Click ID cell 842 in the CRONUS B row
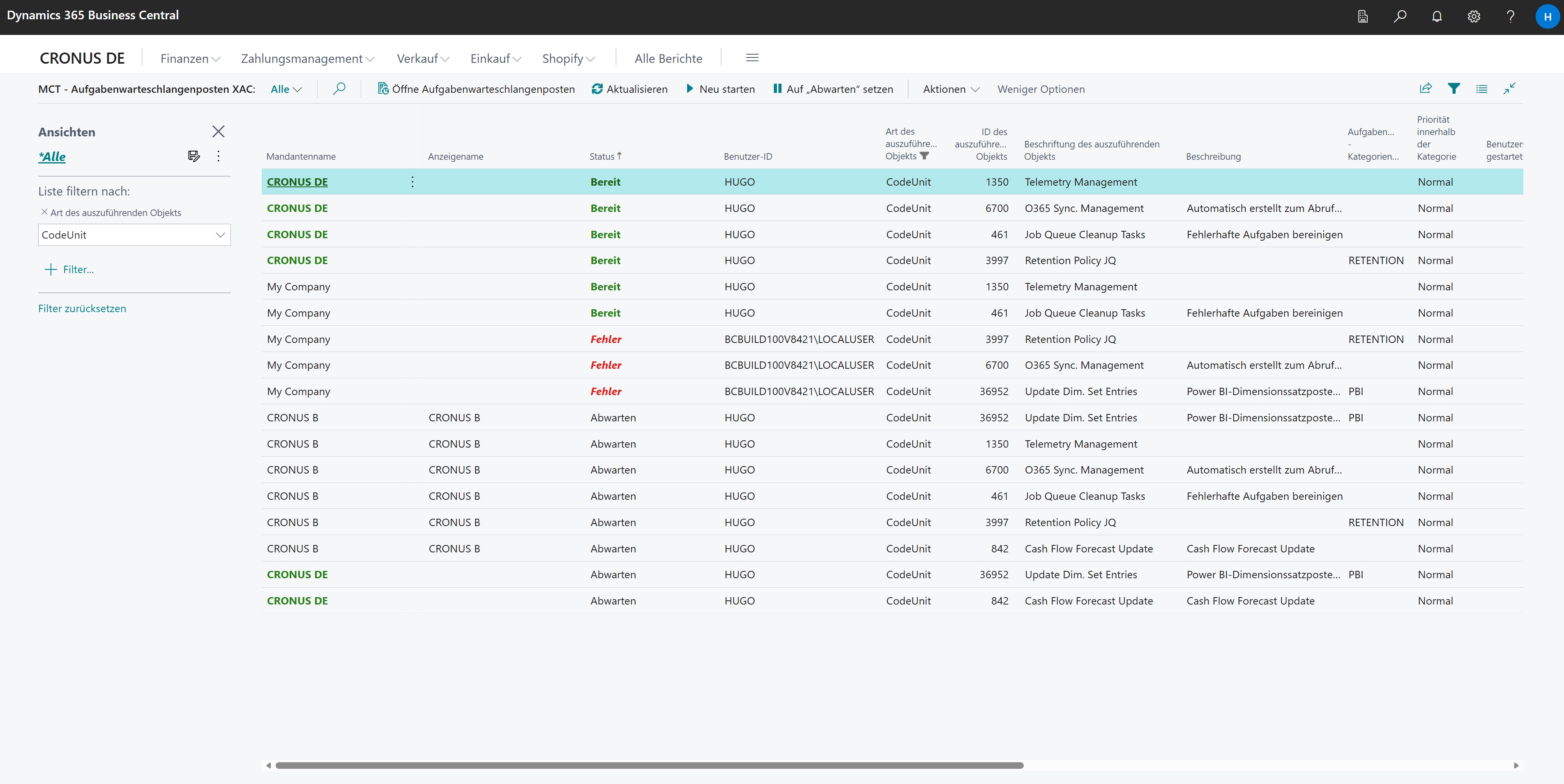The height and width of the screenshot is (784, 1564). coord(1000,549)
